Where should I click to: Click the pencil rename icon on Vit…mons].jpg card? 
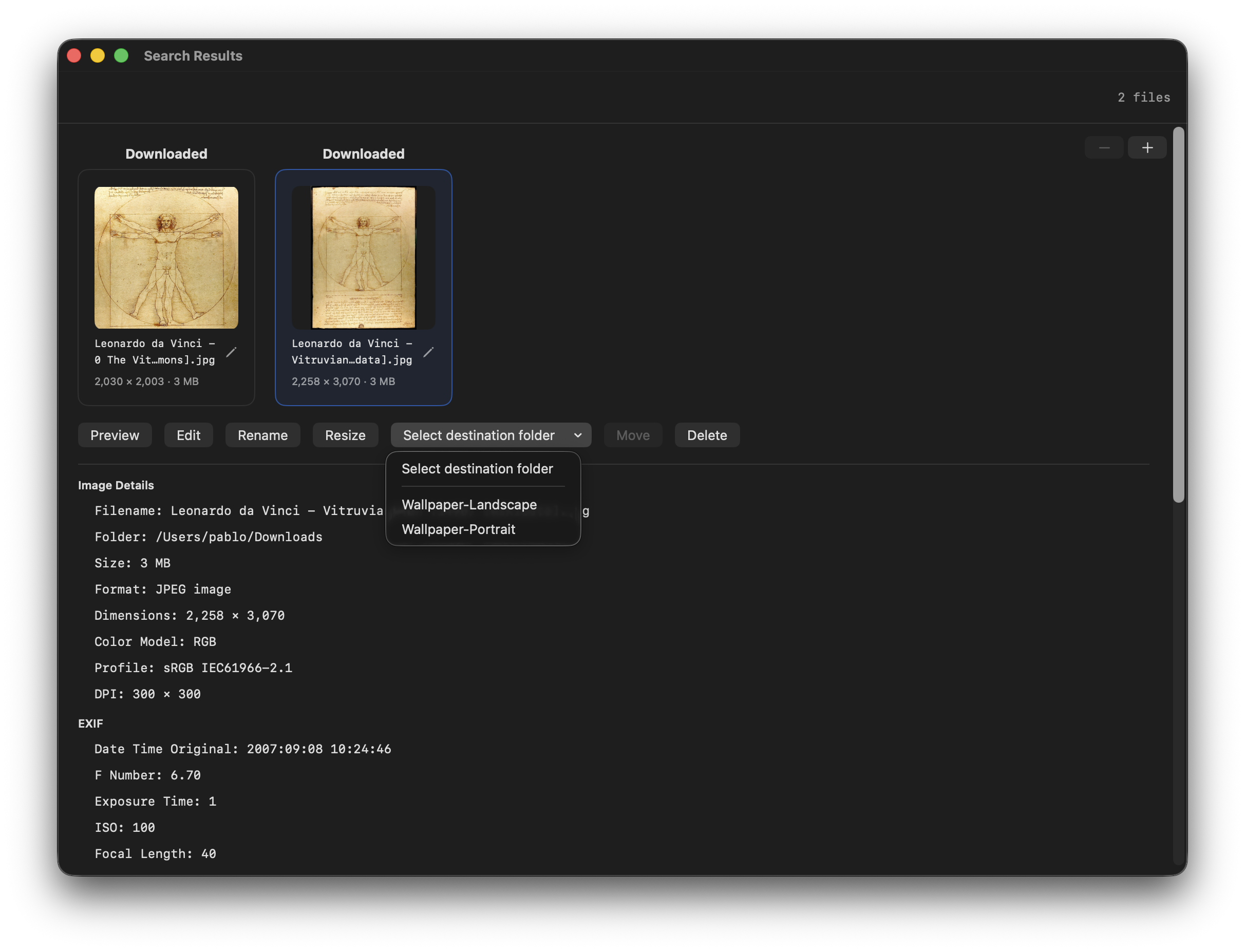231,352
